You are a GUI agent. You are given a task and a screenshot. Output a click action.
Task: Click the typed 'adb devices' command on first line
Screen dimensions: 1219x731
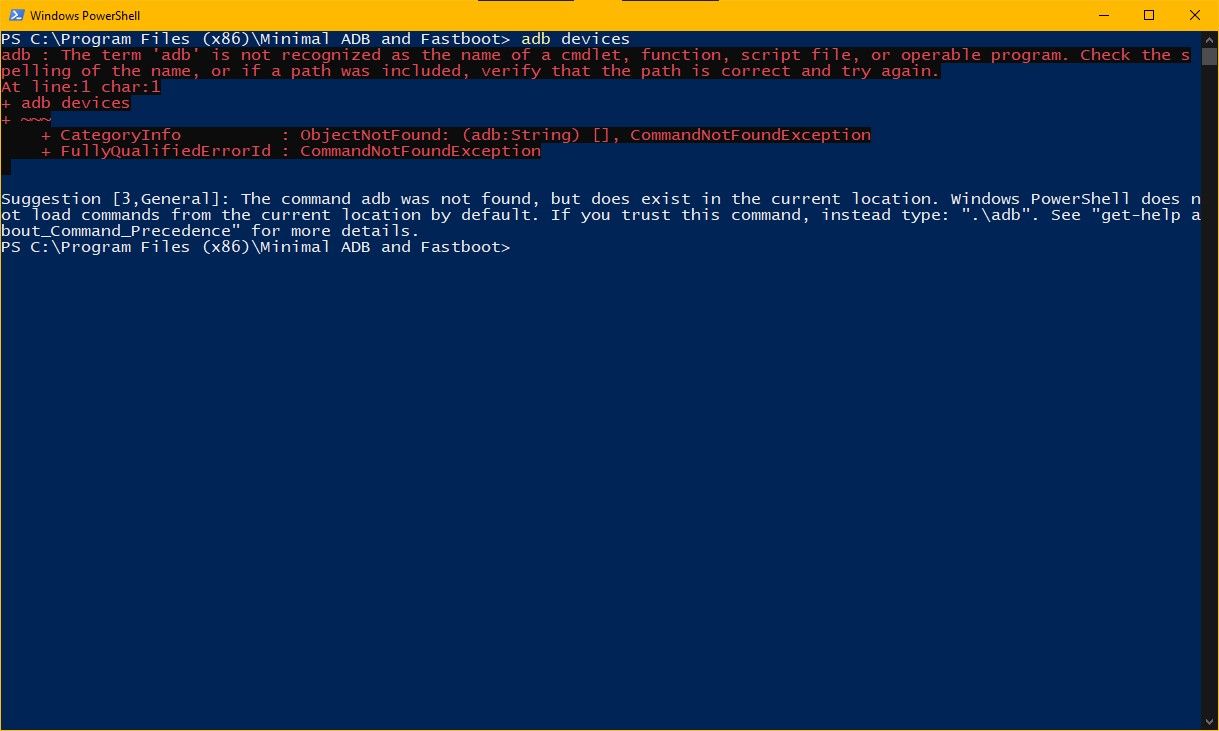pyautogui.click(x=575, y=39)
